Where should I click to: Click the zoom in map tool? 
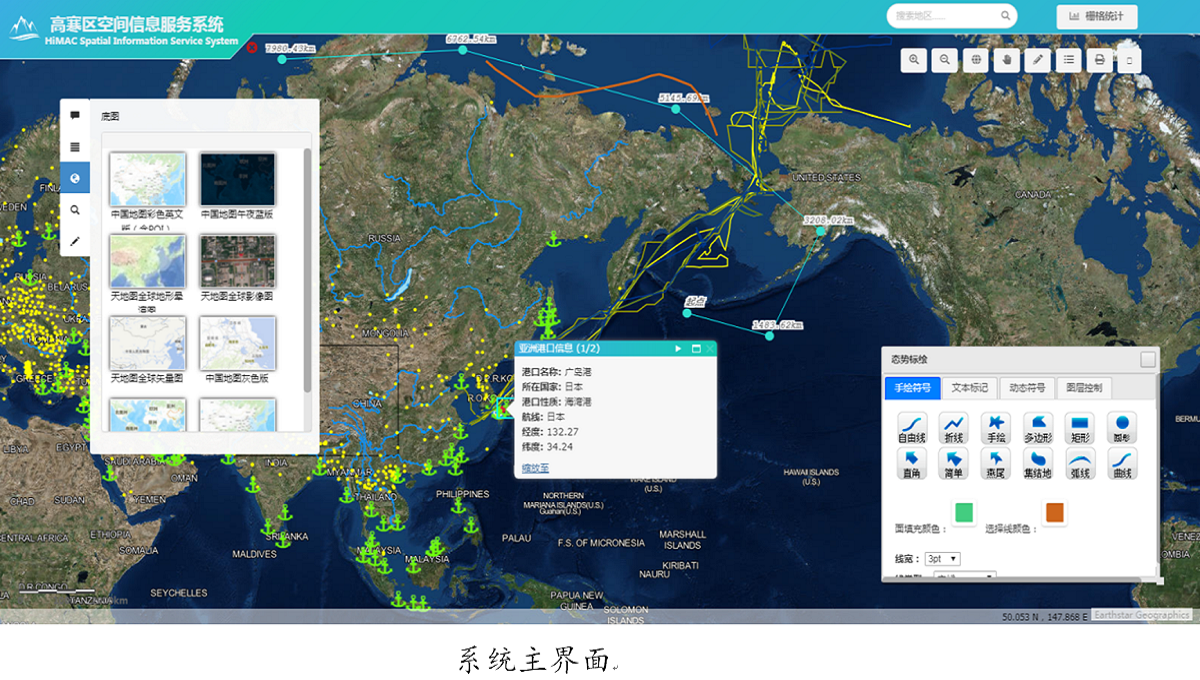point(914,60)
